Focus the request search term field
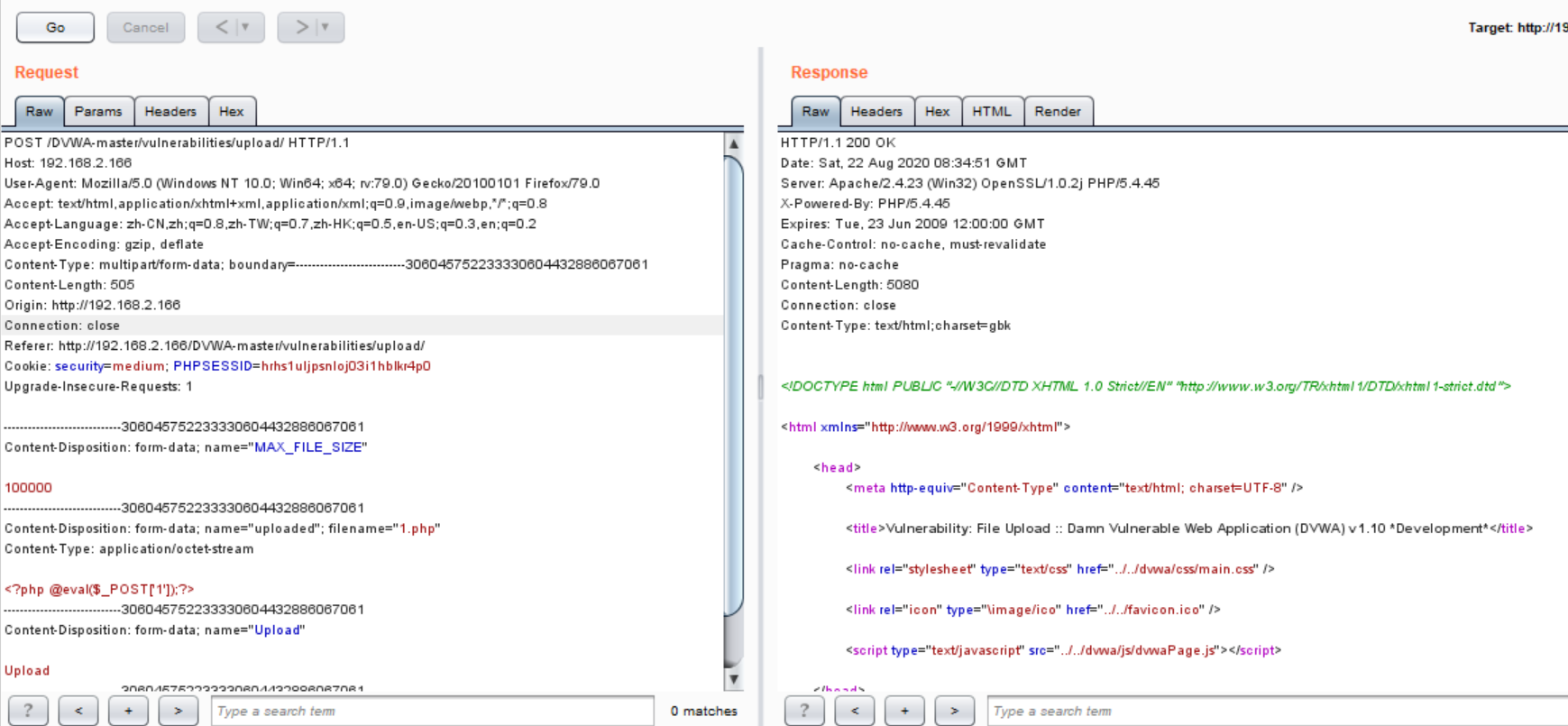This screenshot has height=726, width=1568. coord(433,711)
